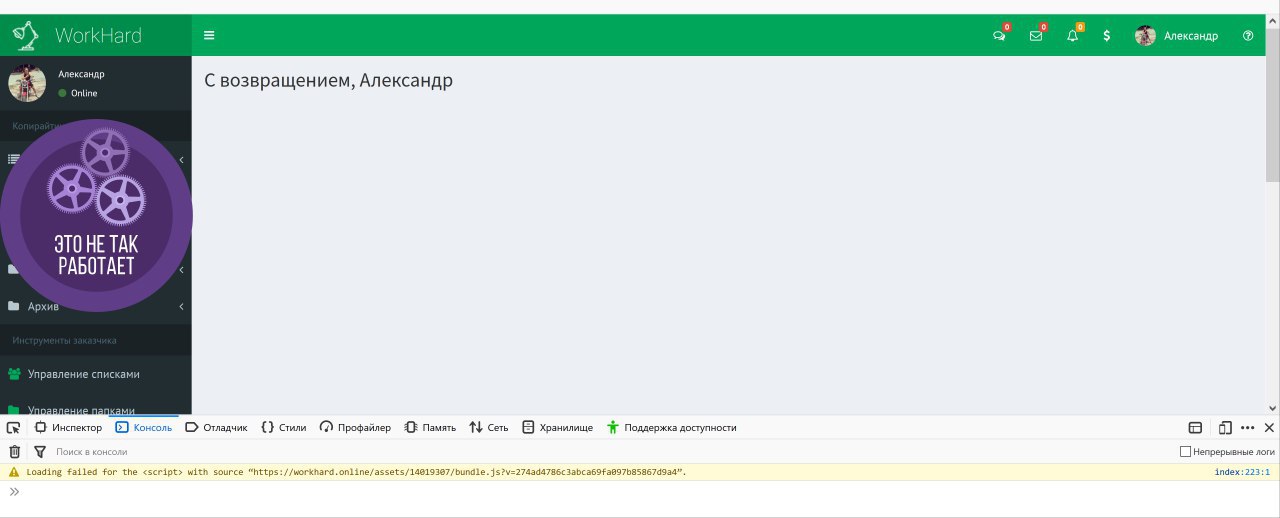Viewport: 1280px width, 518px height.
Task: Open the bell alerts icon
Action: [x=1072, y=36]
